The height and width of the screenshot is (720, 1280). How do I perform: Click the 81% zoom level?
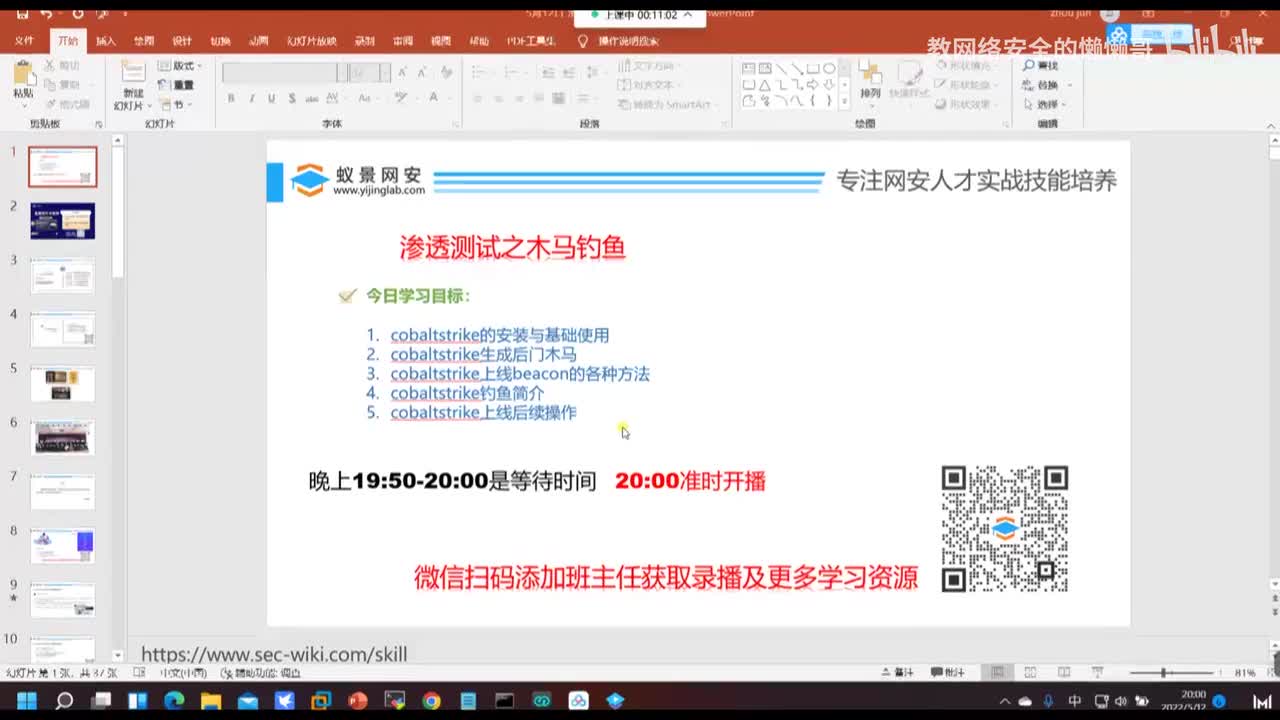[x=1245, y=673]
